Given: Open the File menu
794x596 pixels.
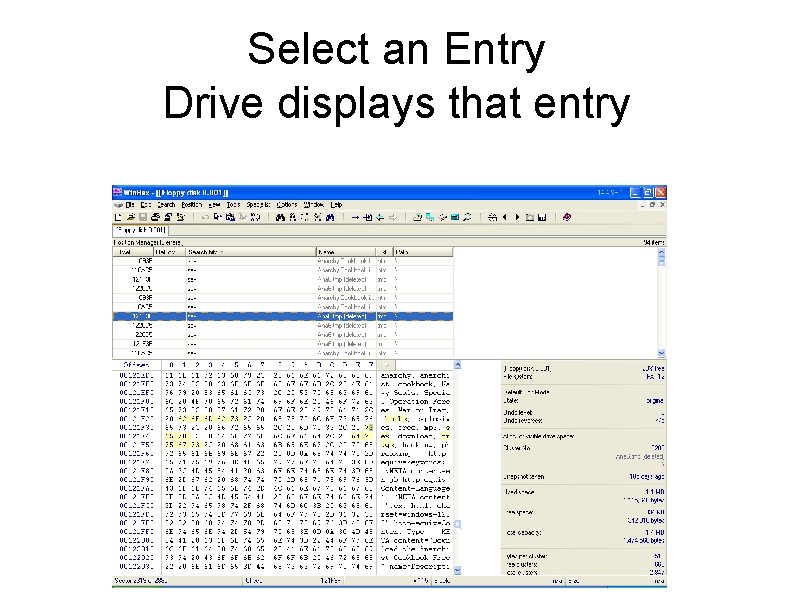Looking at the screenshot, I should (x=130, y=205).
